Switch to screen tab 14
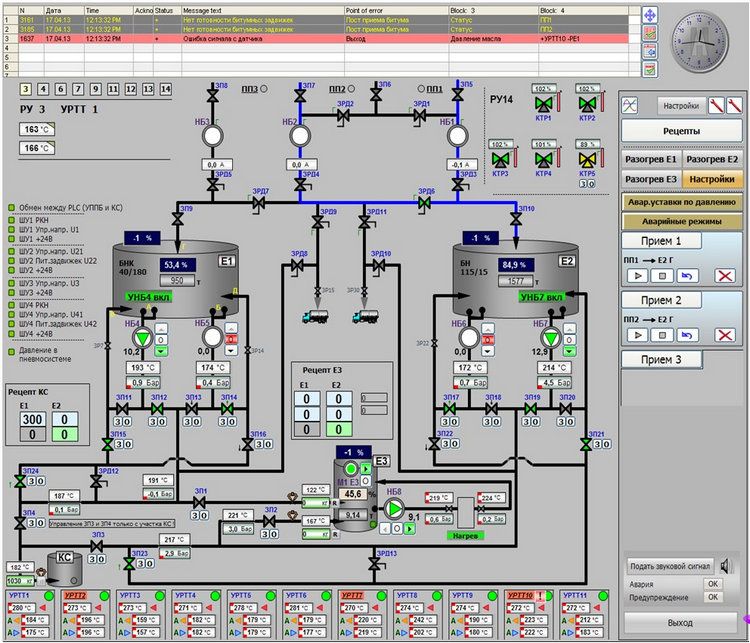 point(165,89)
